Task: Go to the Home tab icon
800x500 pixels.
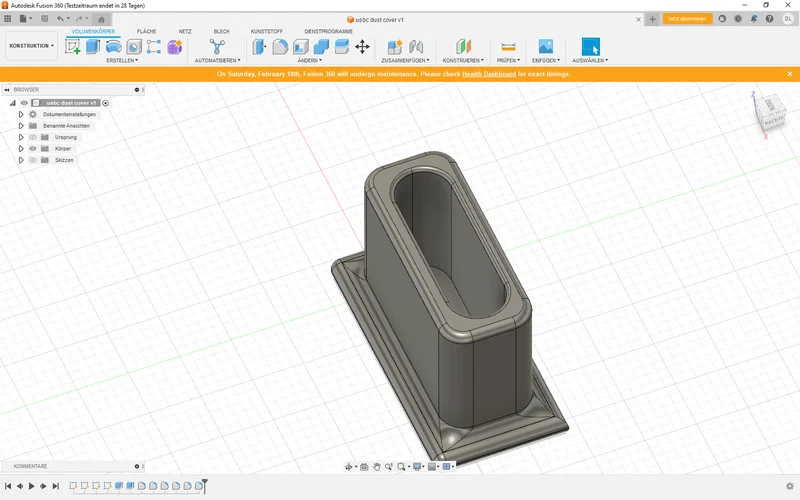Action: [101, 19]
